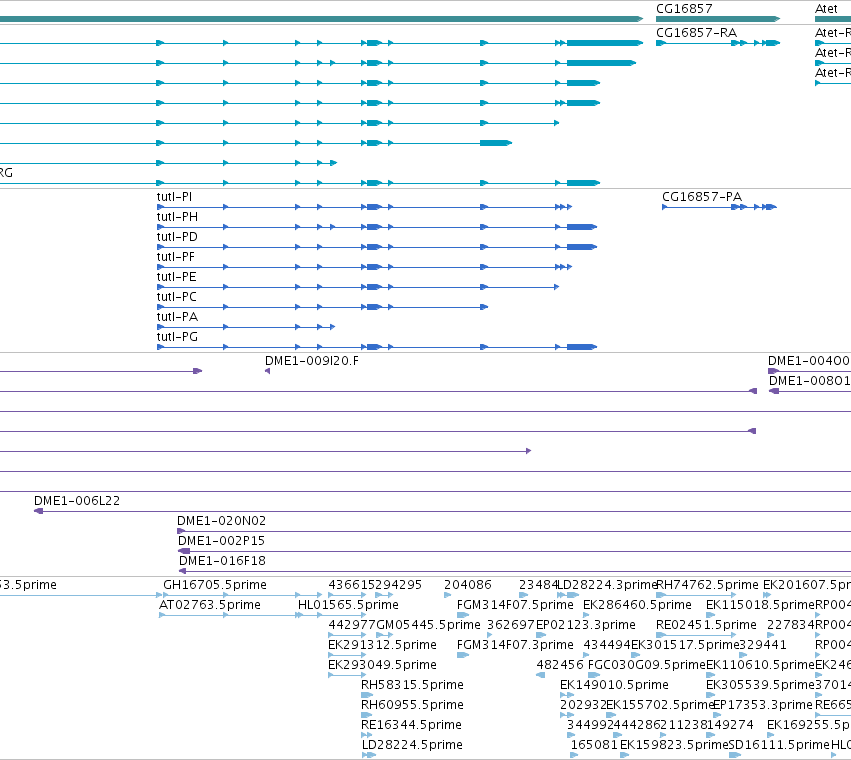Click the DME1-002P15 clone label
This screenshot has width=851, height=760.
(221, 541)
